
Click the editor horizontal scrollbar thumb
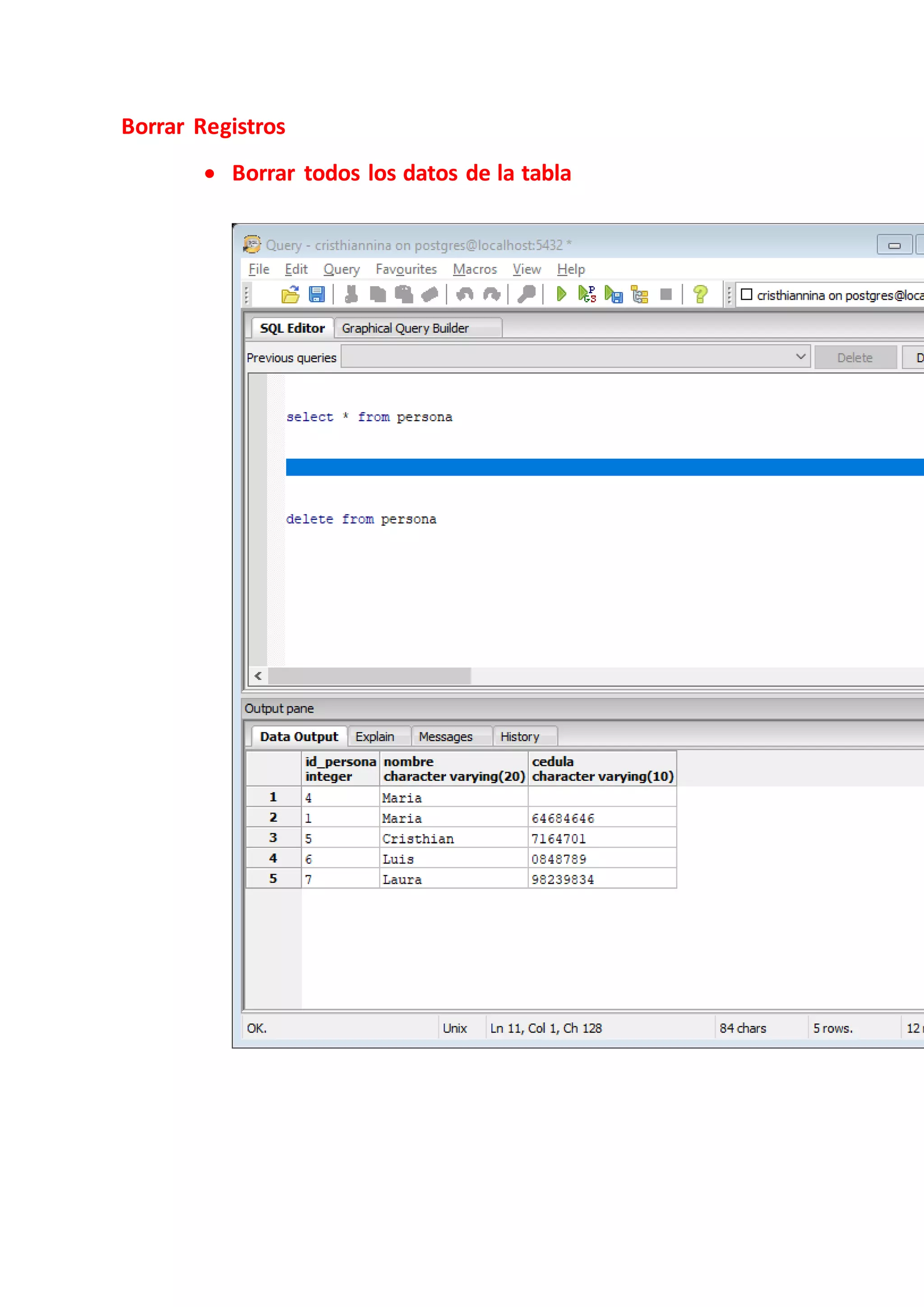click(x=369, y=676)
